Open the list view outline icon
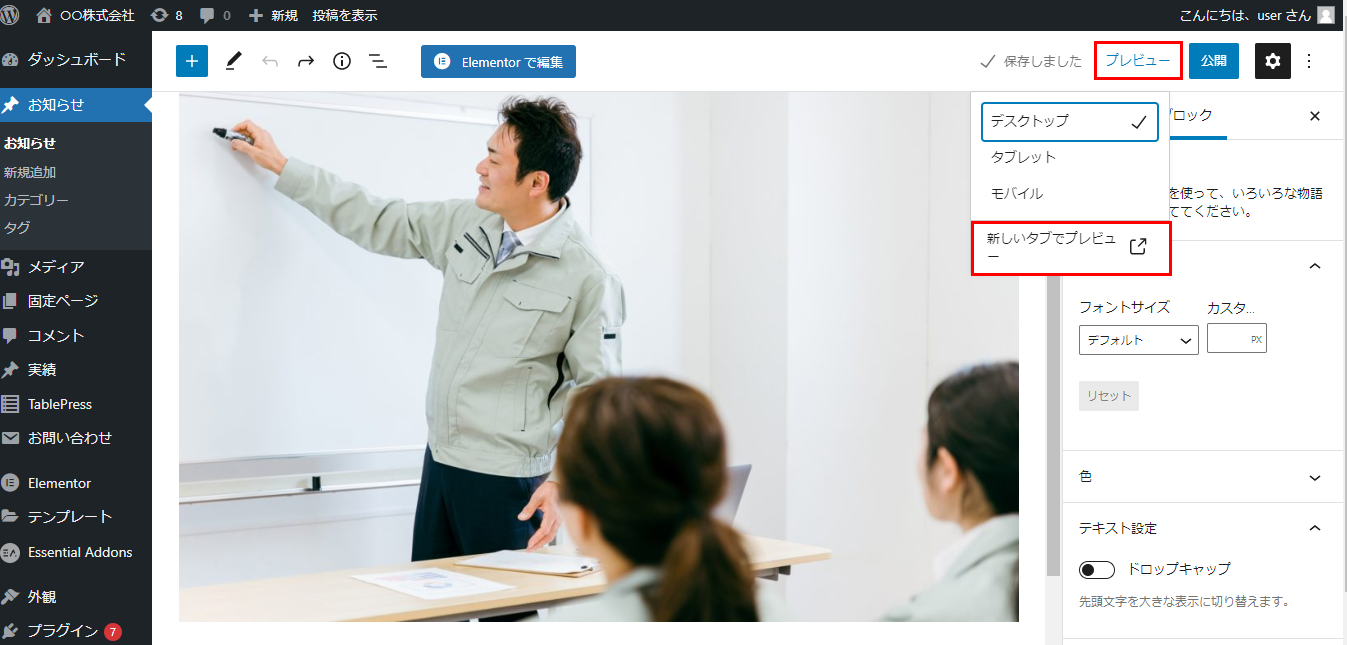Screen dimensions: 1347x645 (x=378, y=61)
